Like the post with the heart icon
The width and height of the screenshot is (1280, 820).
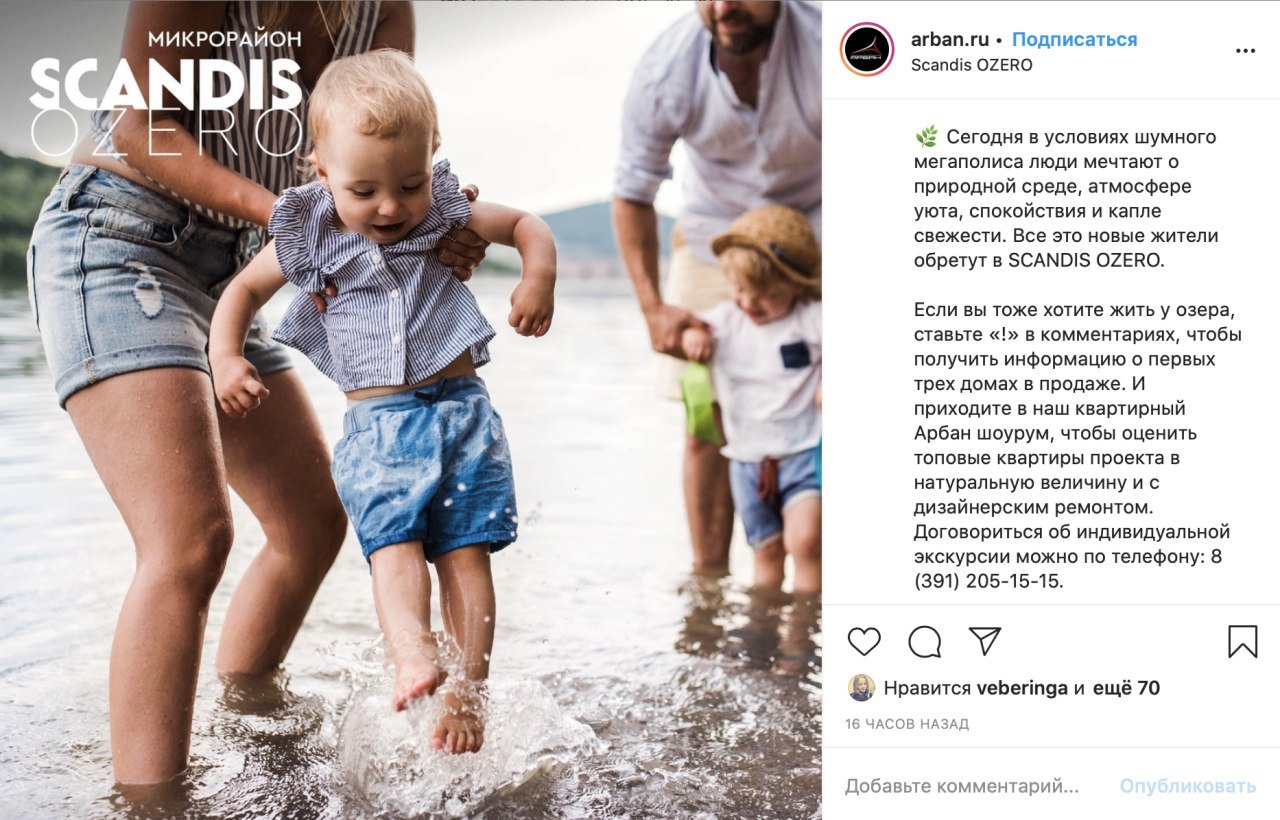tap(864, 641)
